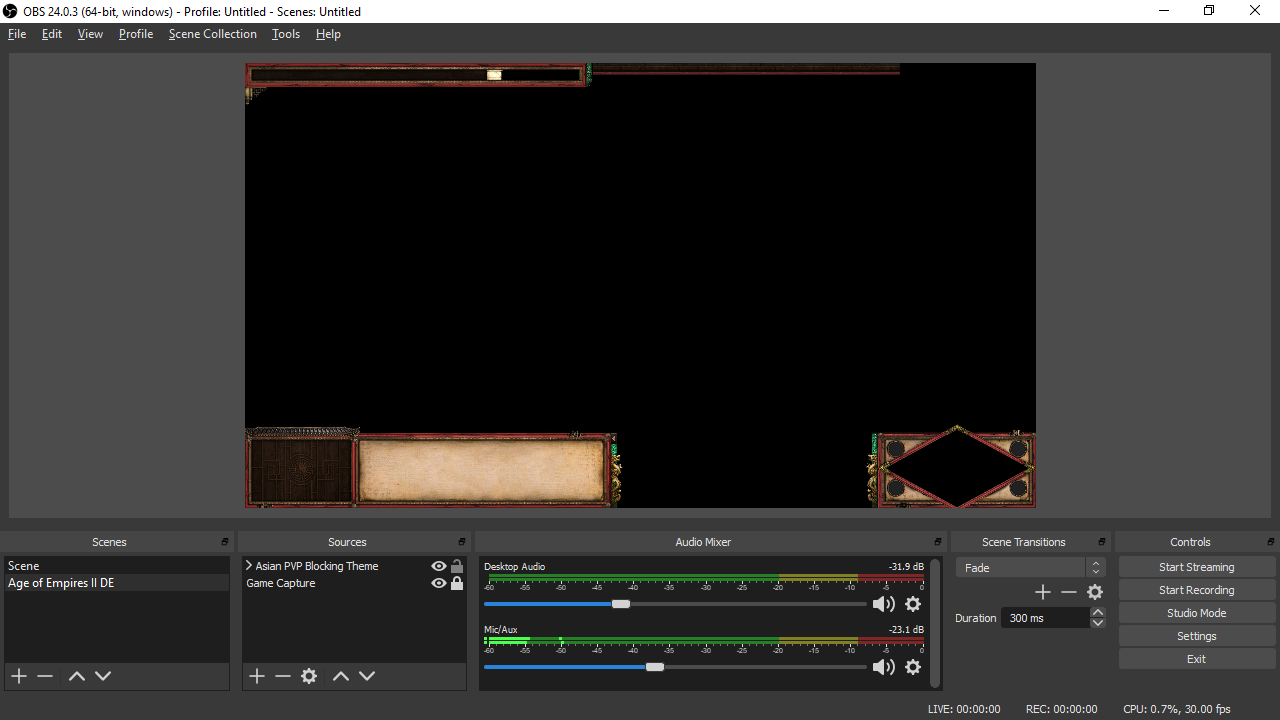This screenshot has width=1280, height=720.
Task: Open the Tools menu
Action: tap(285, 34)
